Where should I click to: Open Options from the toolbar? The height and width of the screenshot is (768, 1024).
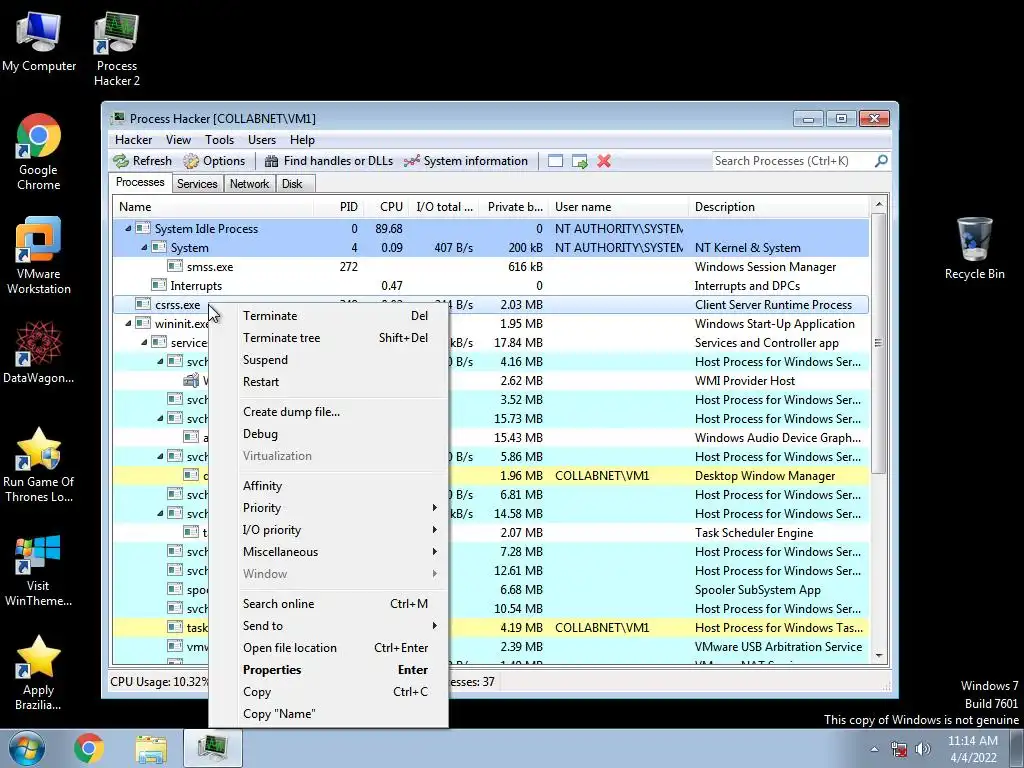(214, 161)
